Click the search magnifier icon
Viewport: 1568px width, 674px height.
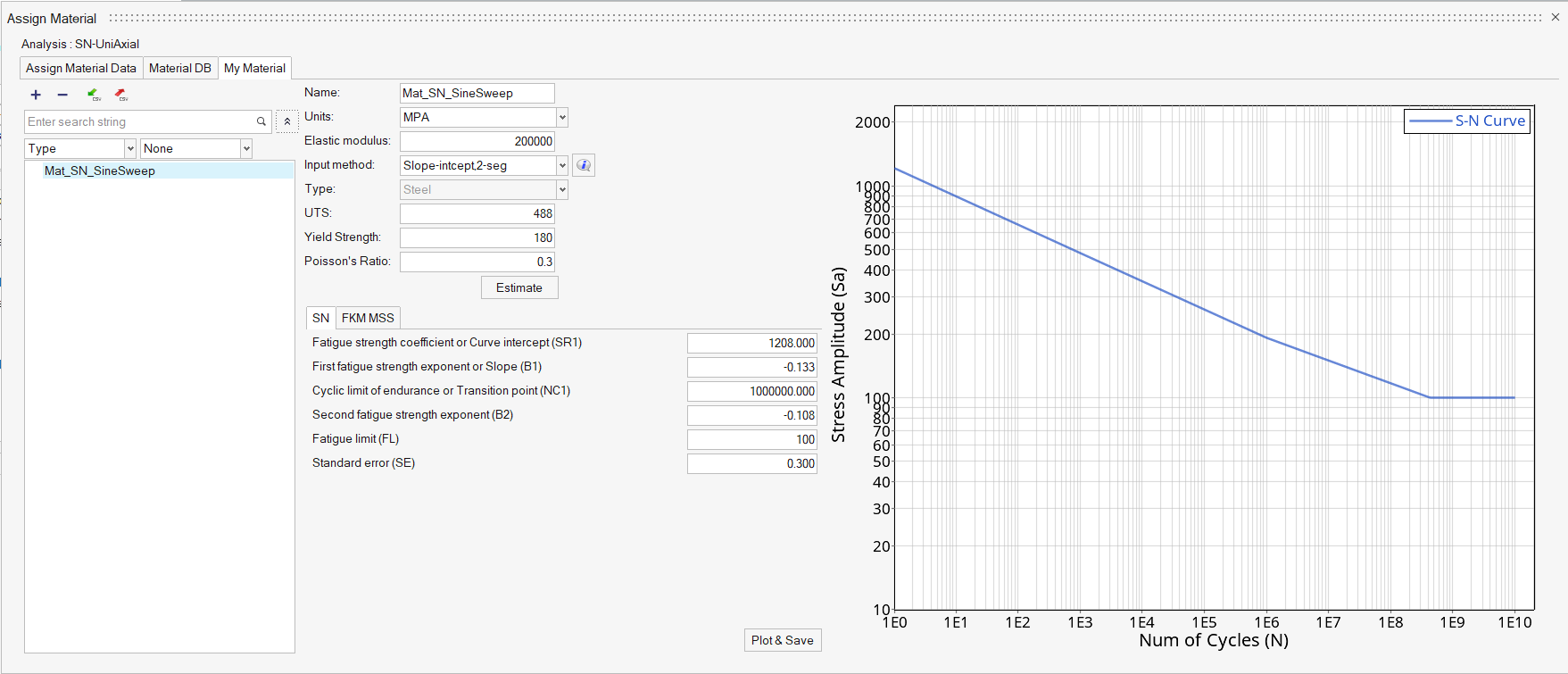[261, 122]
